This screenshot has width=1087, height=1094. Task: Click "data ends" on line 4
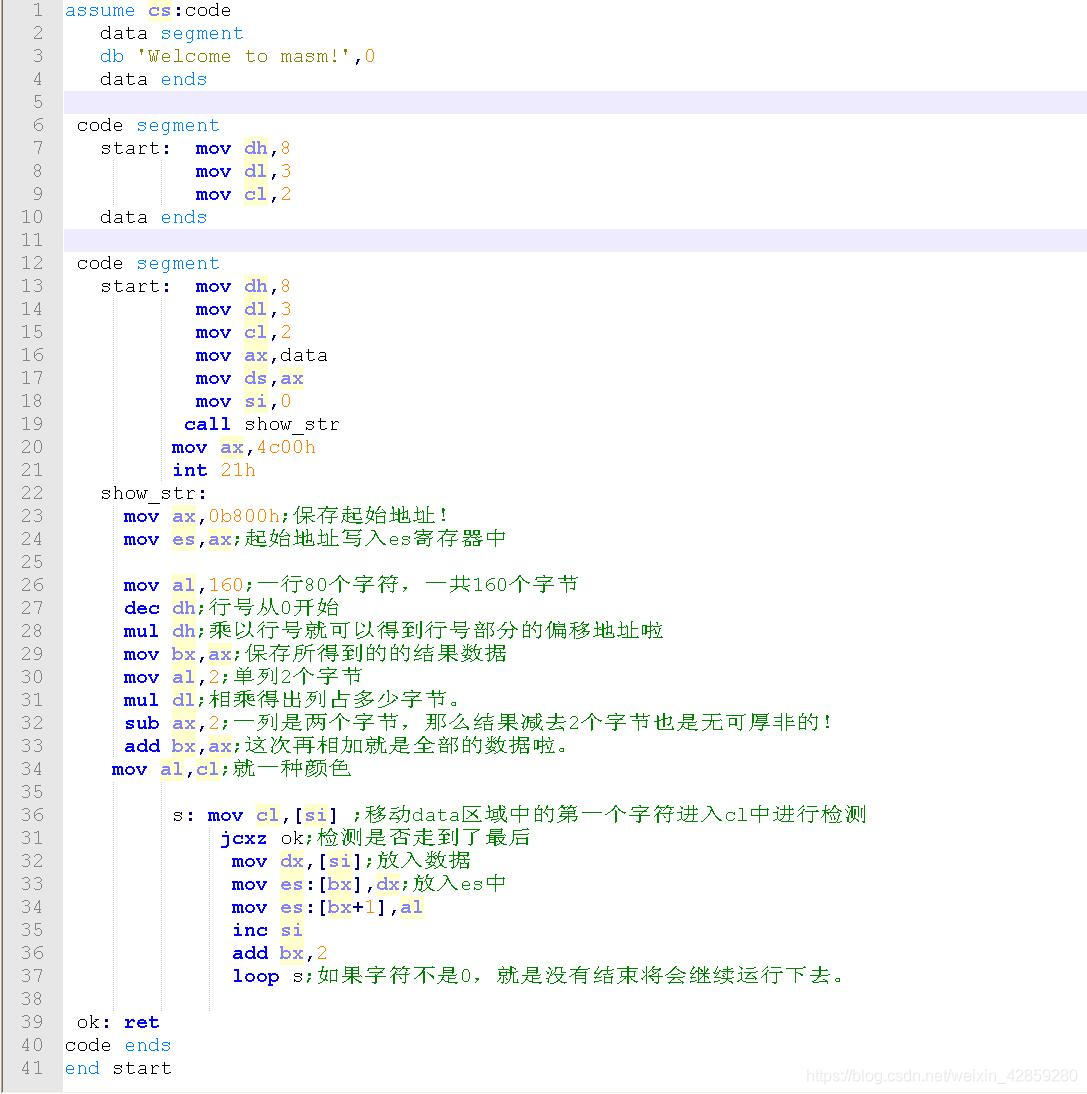pos(152,79)
